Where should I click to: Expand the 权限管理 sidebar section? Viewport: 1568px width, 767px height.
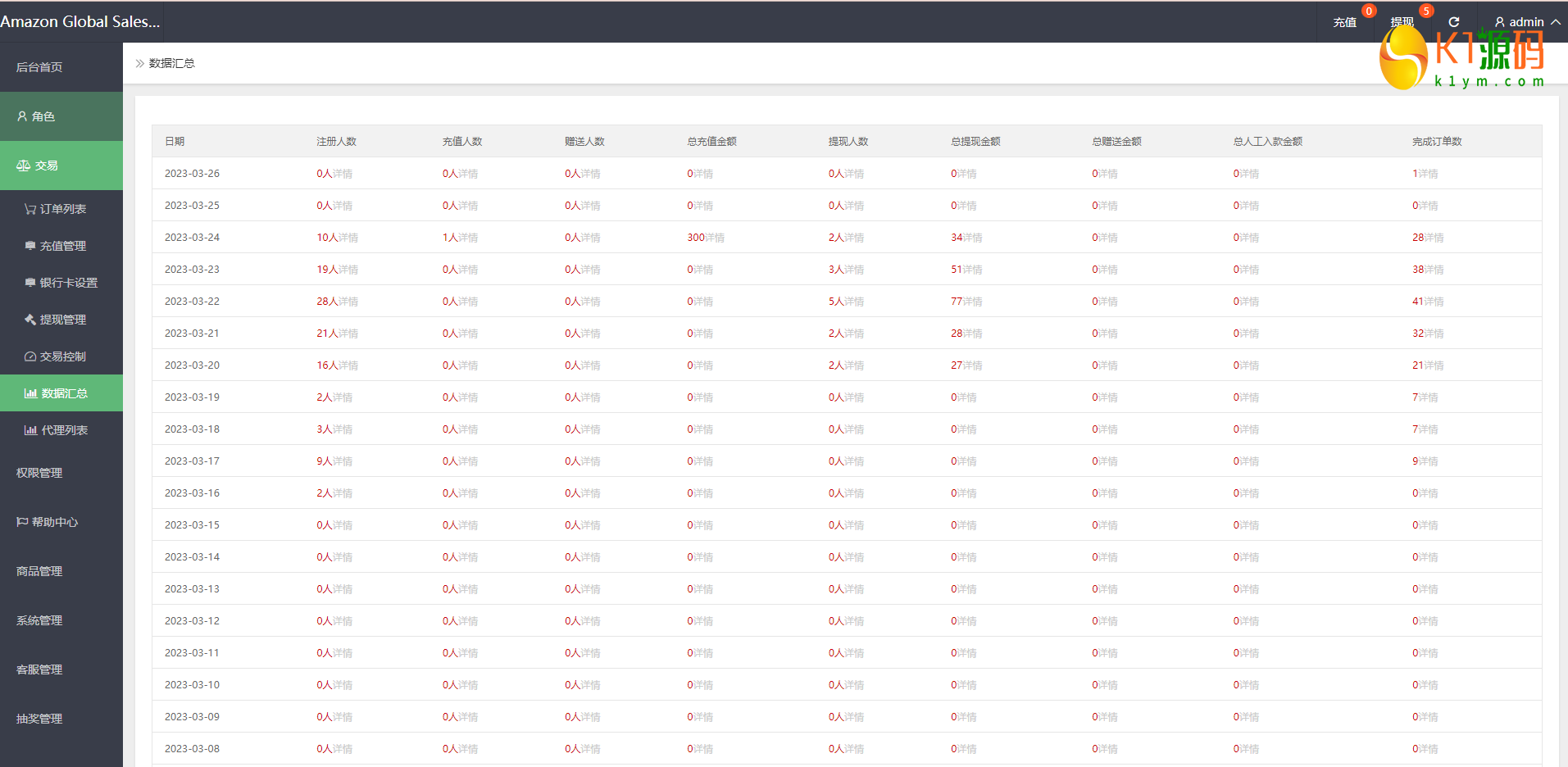[39, 473]
